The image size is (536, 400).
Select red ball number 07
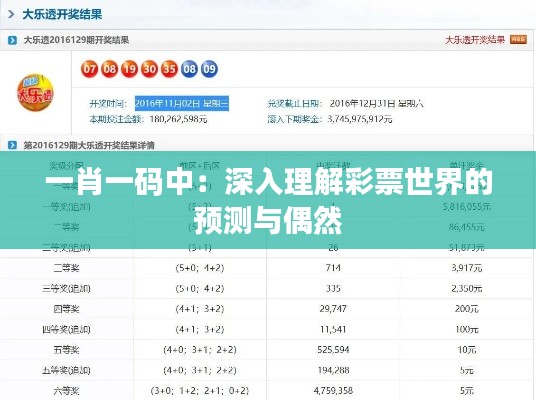pyautogui.click(x=90, y=69)
